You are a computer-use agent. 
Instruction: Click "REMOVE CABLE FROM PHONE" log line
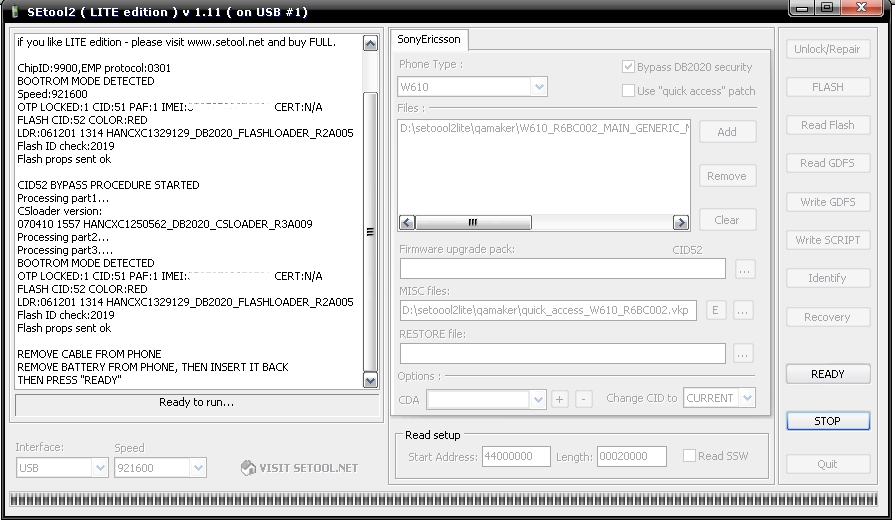90,354
